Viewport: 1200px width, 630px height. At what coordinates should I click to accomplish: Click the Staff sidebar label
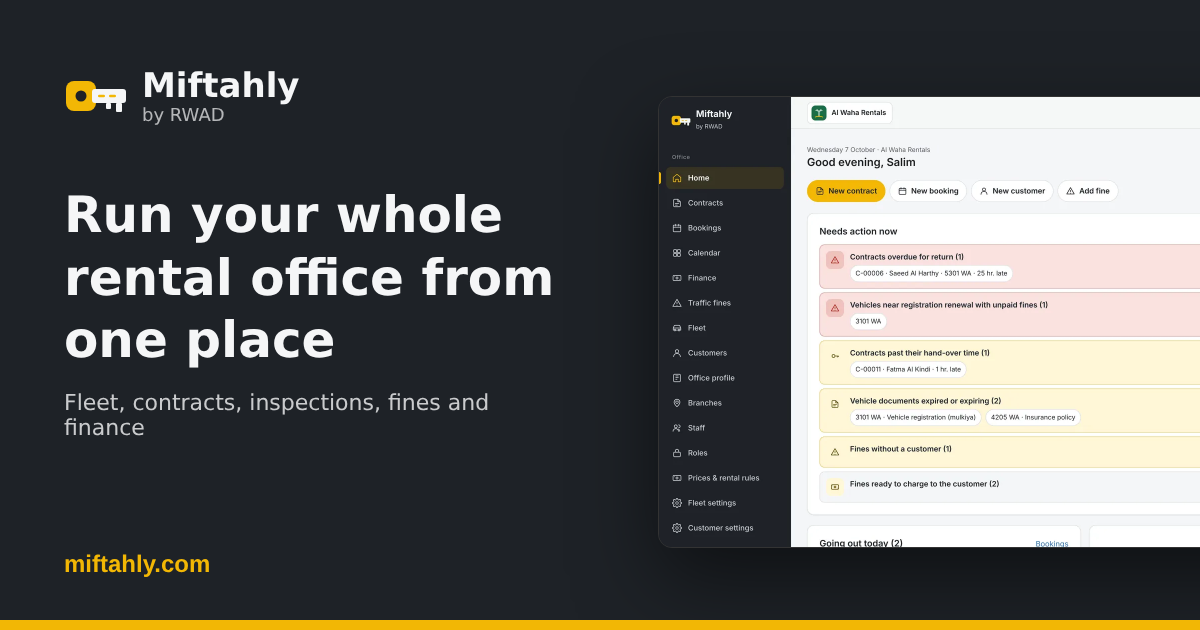coord(696,428)
